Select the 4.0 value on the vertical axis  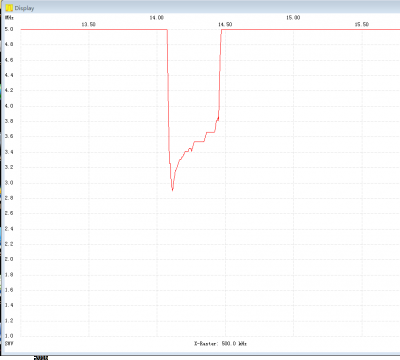click(x=9, y=106)
